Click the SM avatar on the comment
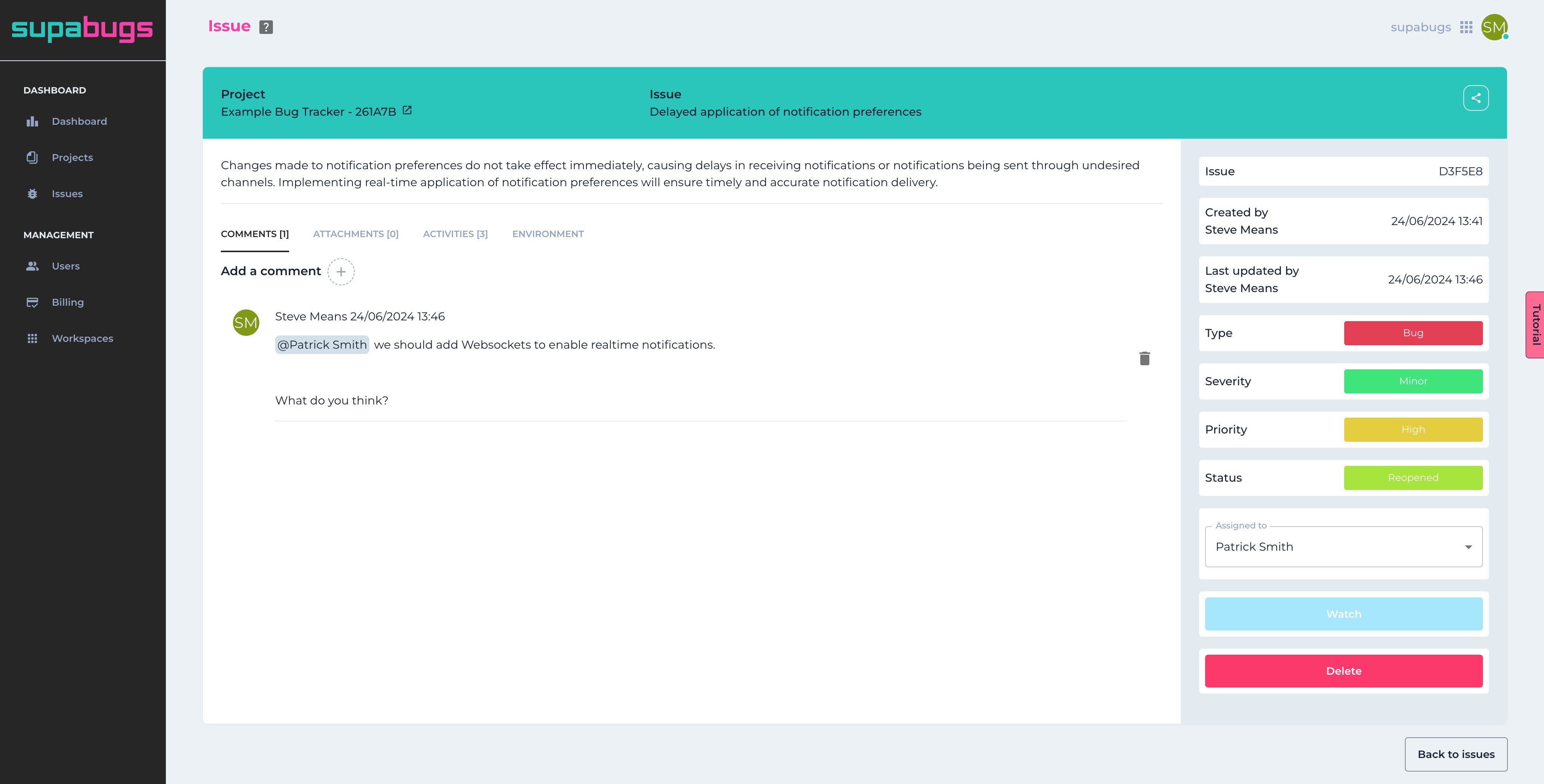The height and width of the screenshot is (784, 1544). click(x=246, y=323)
